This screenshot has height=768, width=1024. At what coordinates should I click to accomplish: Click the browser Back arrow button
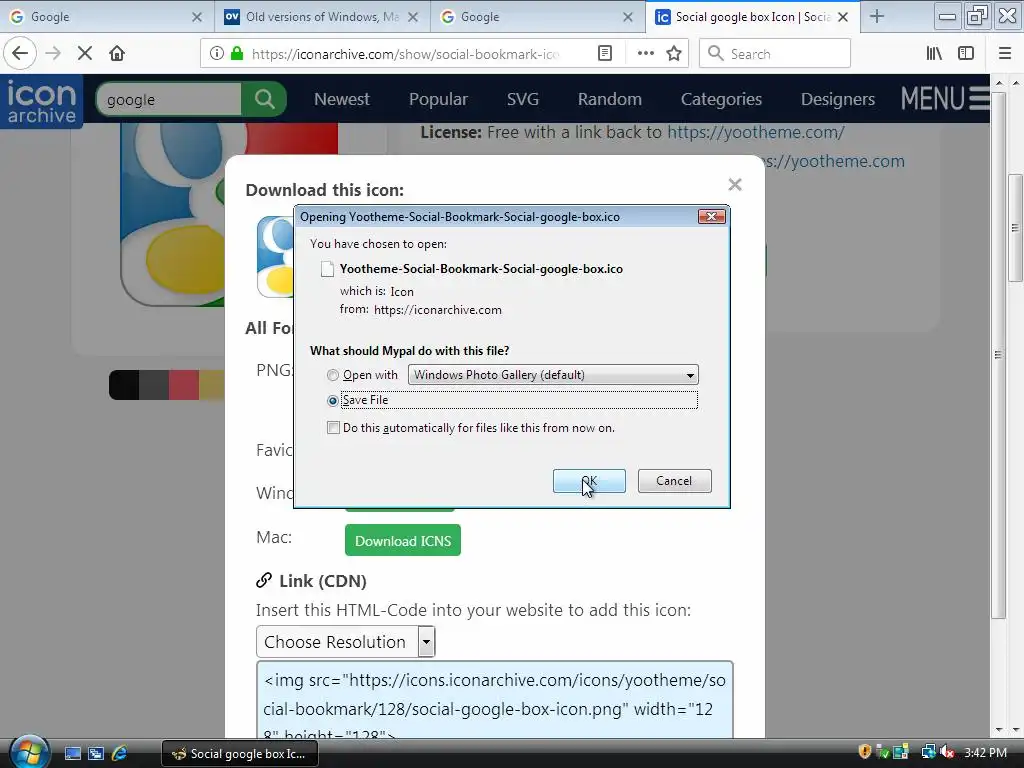[20, 53]
